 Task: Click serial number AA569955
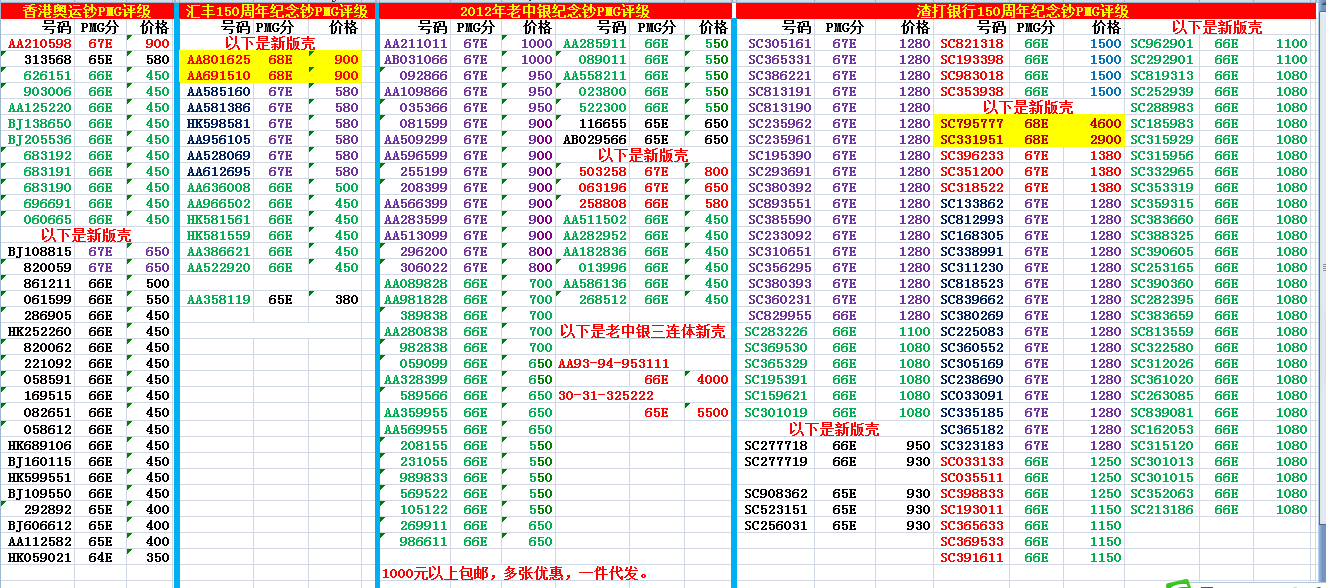(x=416, y=430)
